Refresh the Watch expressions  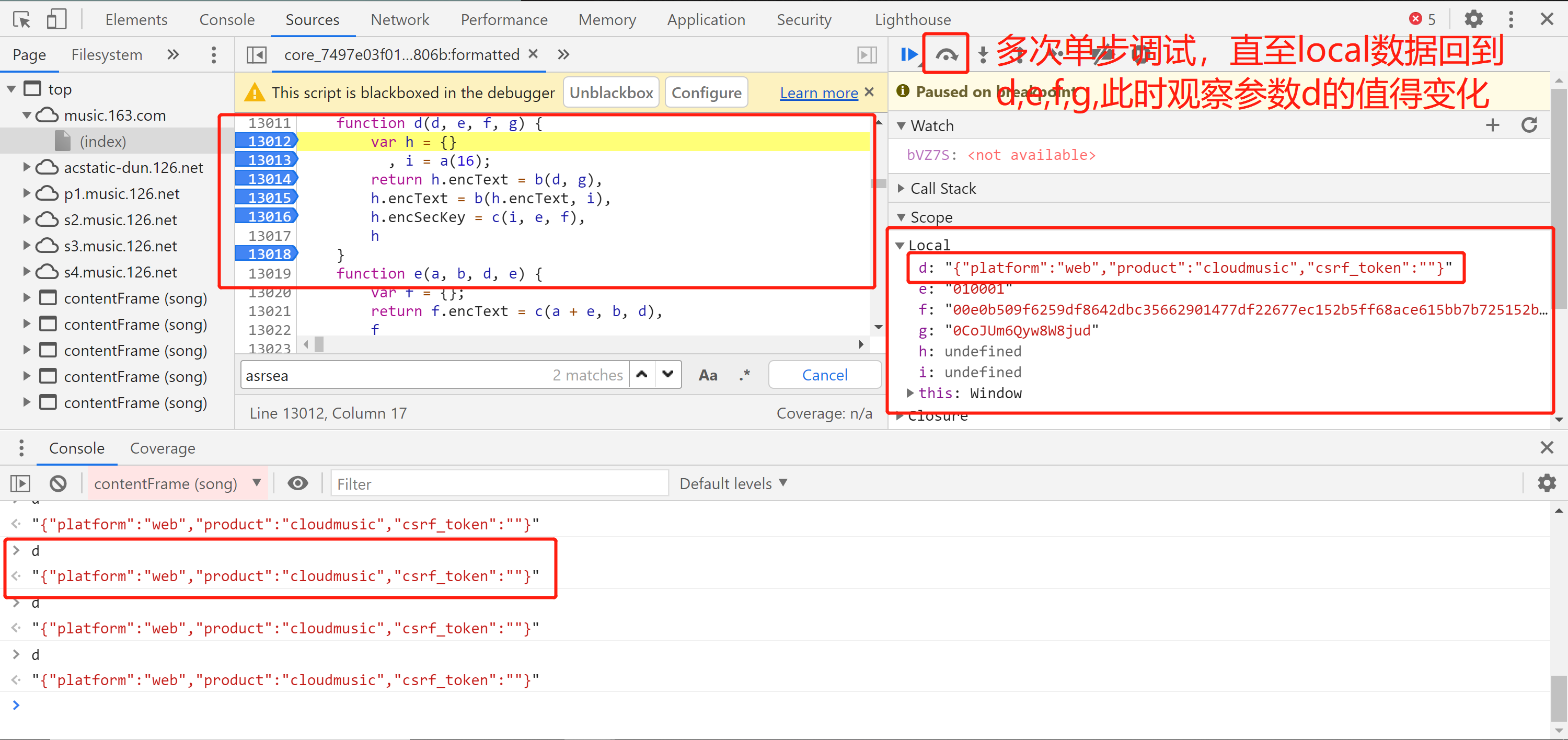click(1529, 126)
